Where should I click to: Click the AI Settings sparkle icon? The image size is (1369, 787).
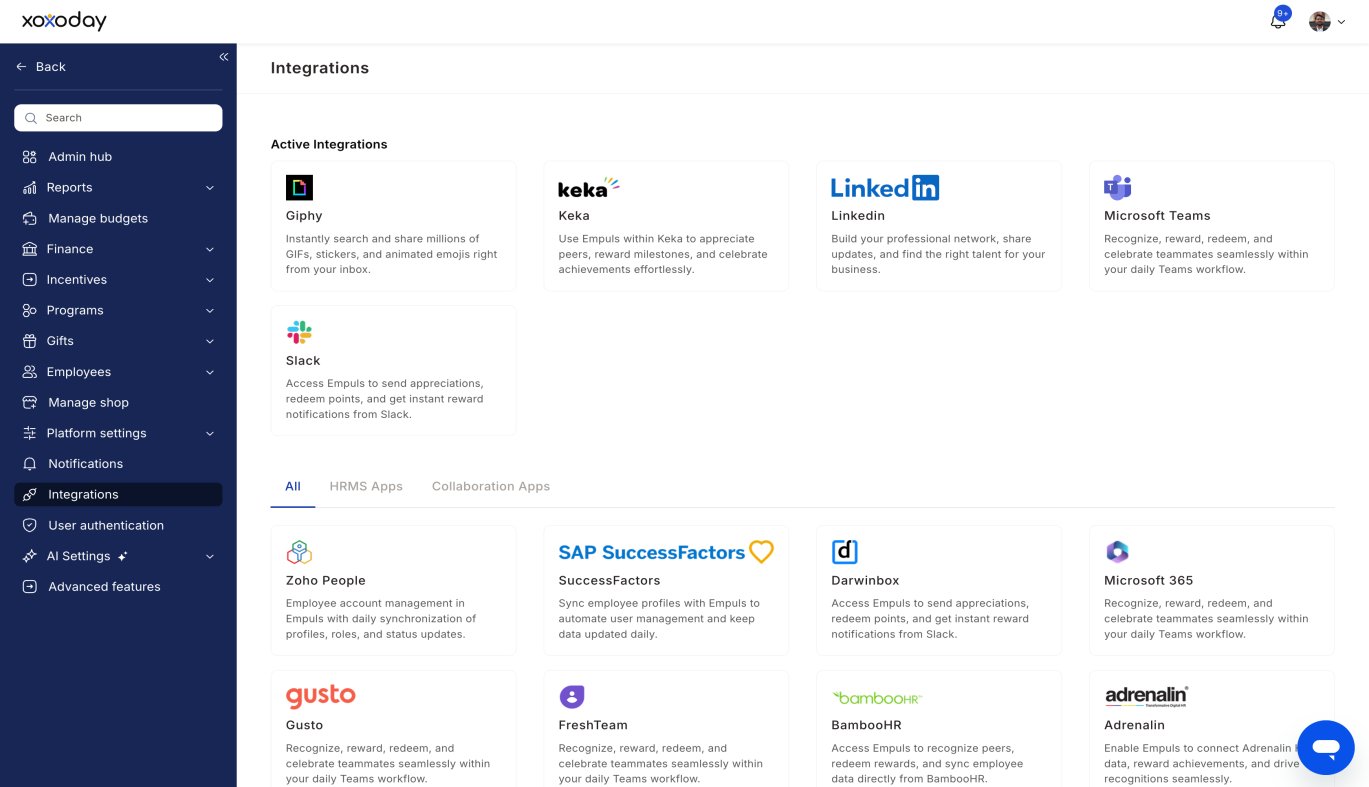30,556
